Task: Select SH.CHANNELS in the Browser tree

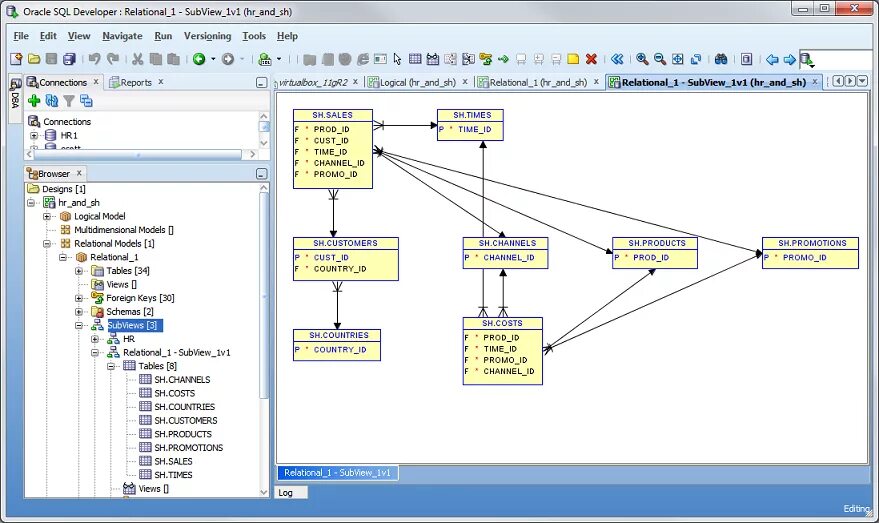Action: 182,379
